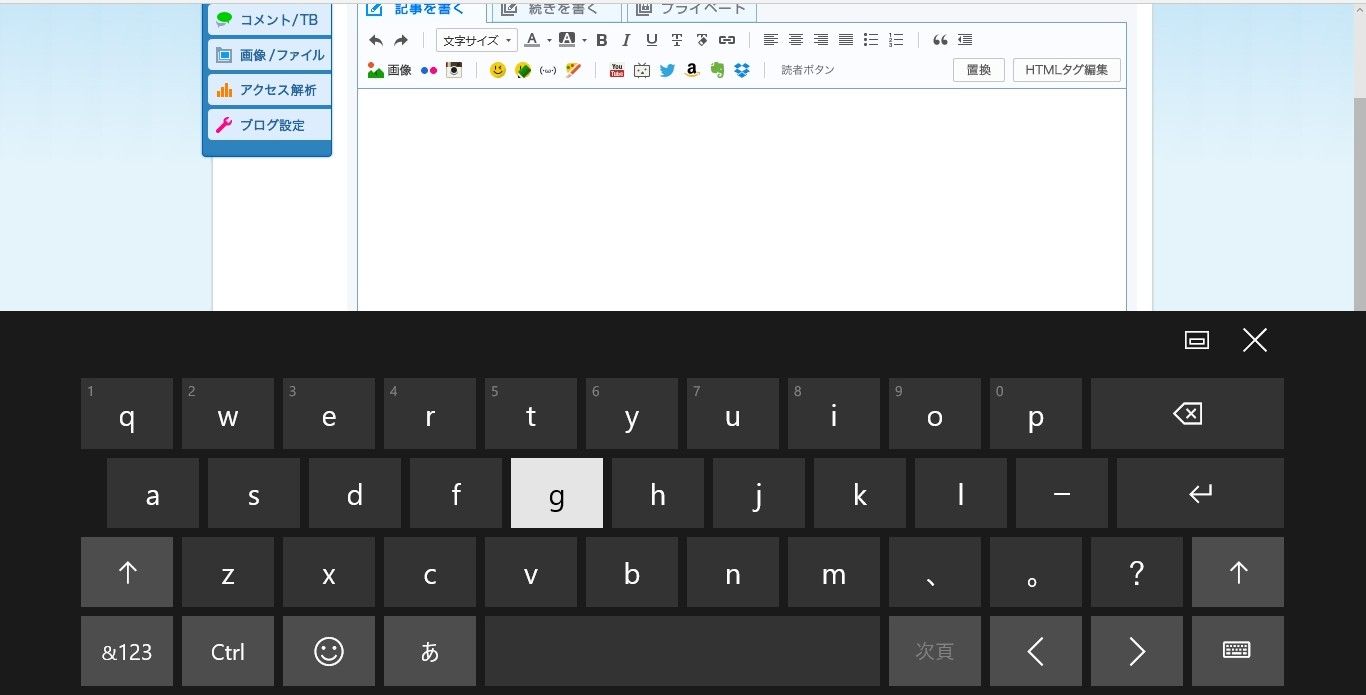Screen dimensions: 1366x695
Task: Embed a YouTube video
Action: coord(617,70)
